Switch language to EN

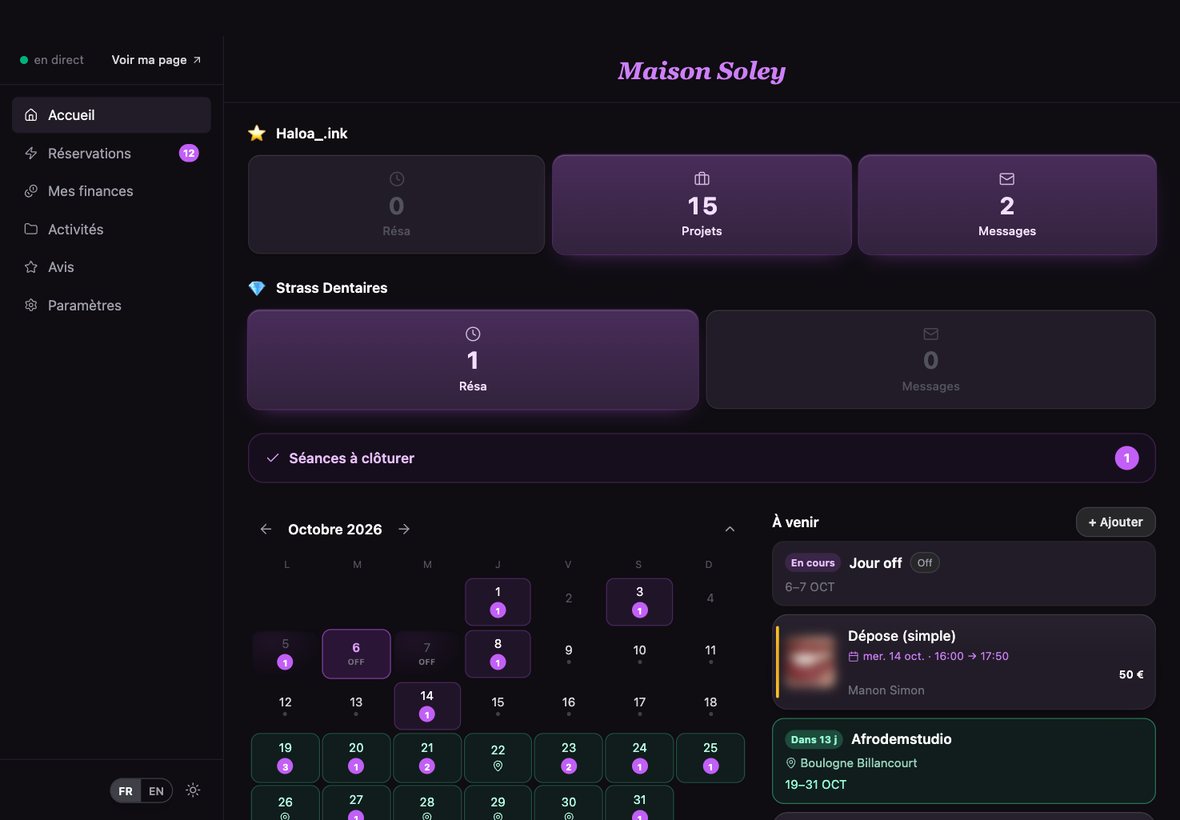coord(157,791)
